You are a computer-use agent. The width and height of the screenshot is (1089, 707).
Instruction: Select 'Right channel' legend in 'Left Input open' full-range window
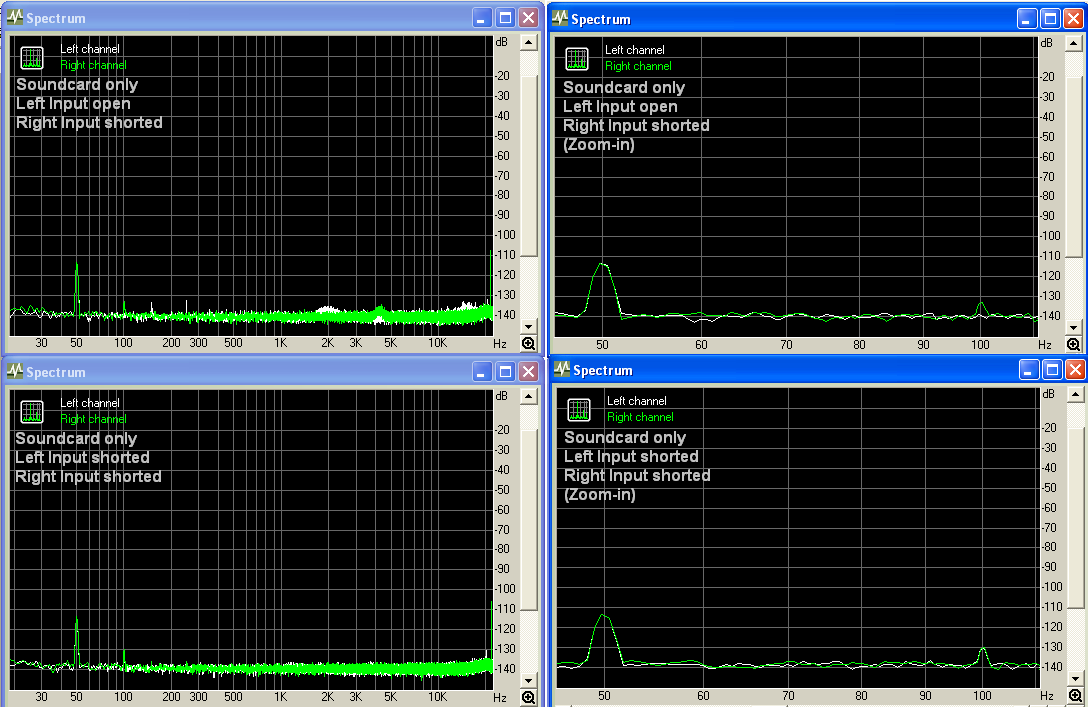(93, 65)
